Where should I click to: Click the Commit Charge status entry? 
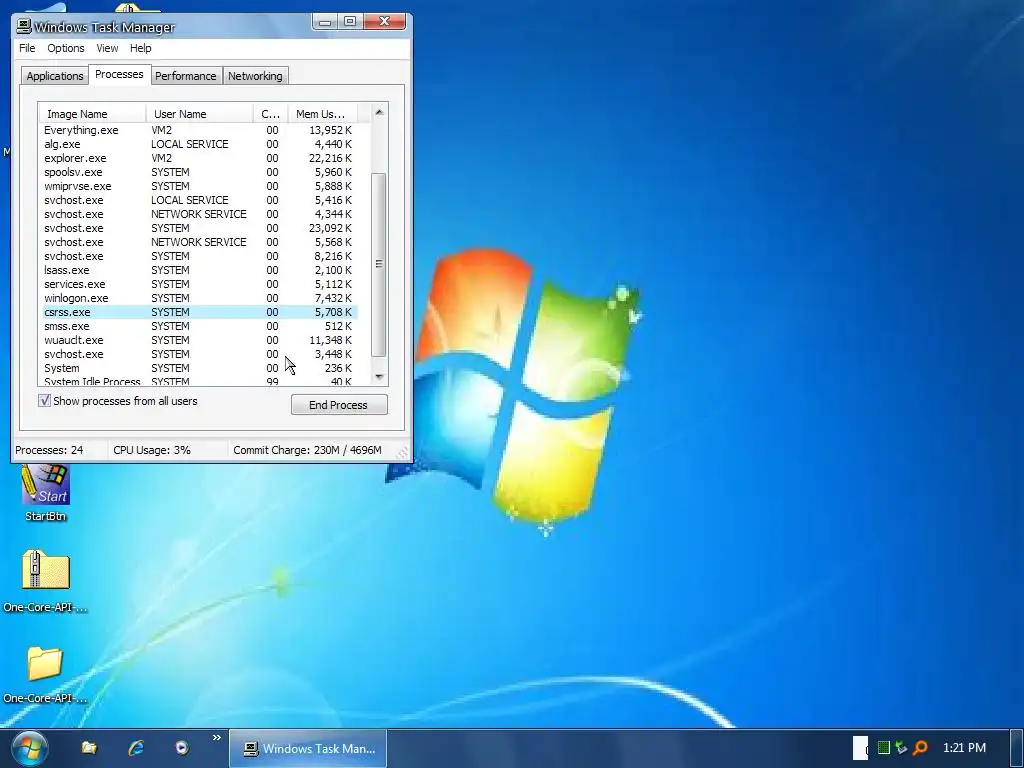click(308, 450)
